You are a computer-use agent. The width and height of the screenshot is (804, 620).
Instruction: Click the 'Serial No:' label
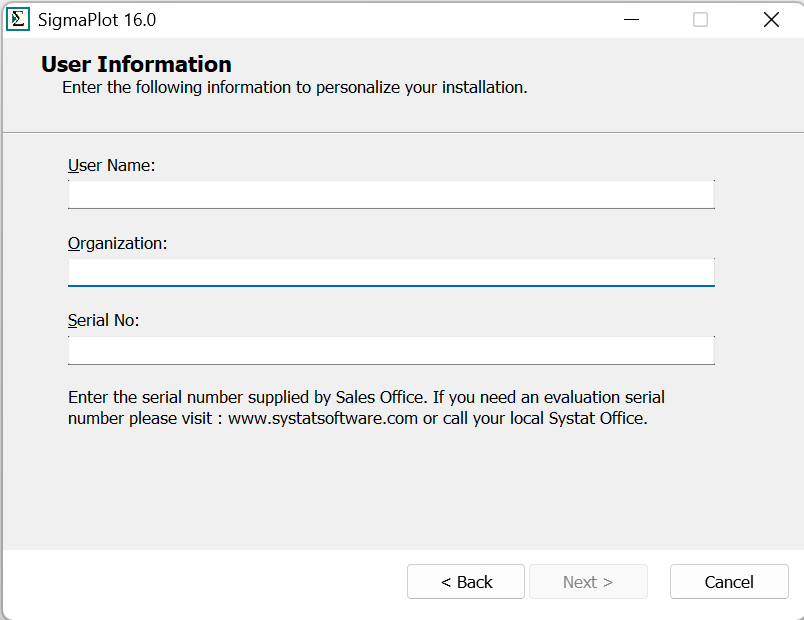click(104, 320)
